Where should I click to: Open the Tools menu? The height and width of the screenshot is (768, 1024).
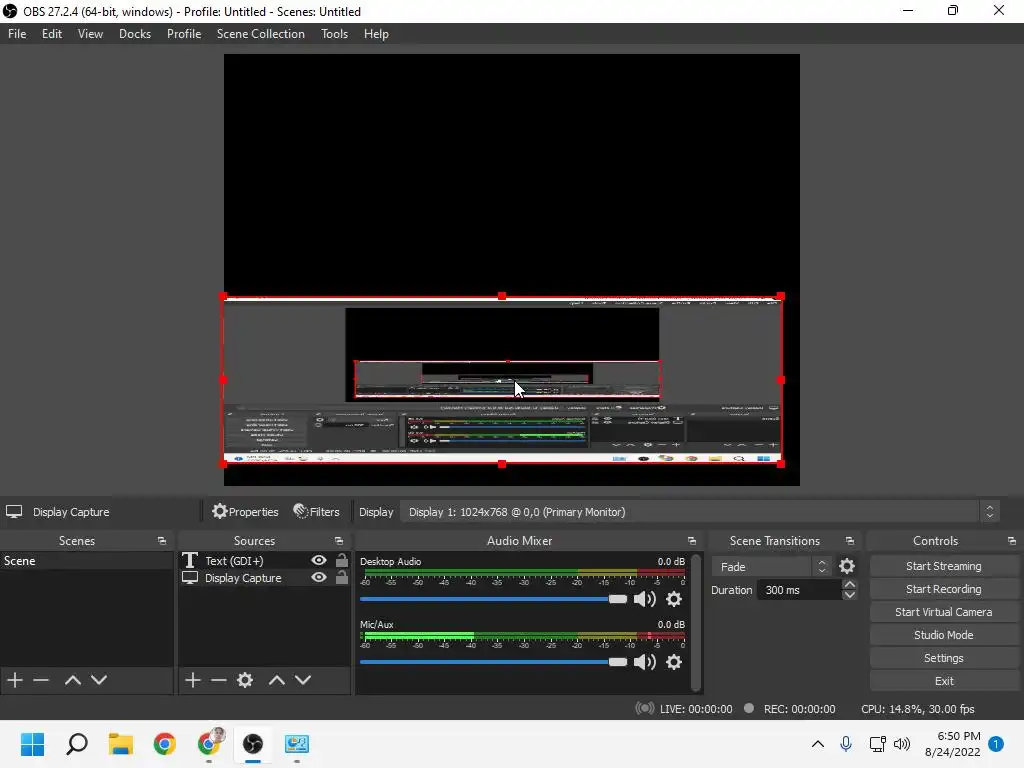coord(334,34)
